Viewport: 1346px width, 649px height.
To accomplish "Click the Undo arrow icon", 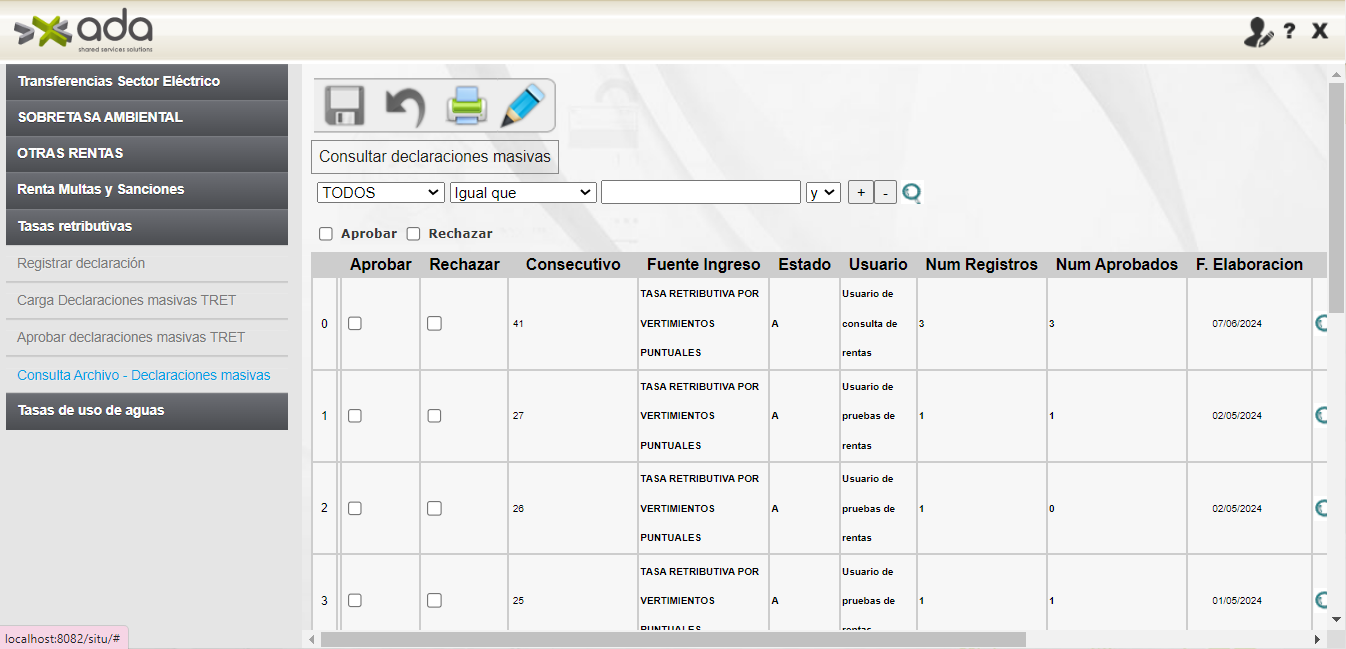I will 405,106.
